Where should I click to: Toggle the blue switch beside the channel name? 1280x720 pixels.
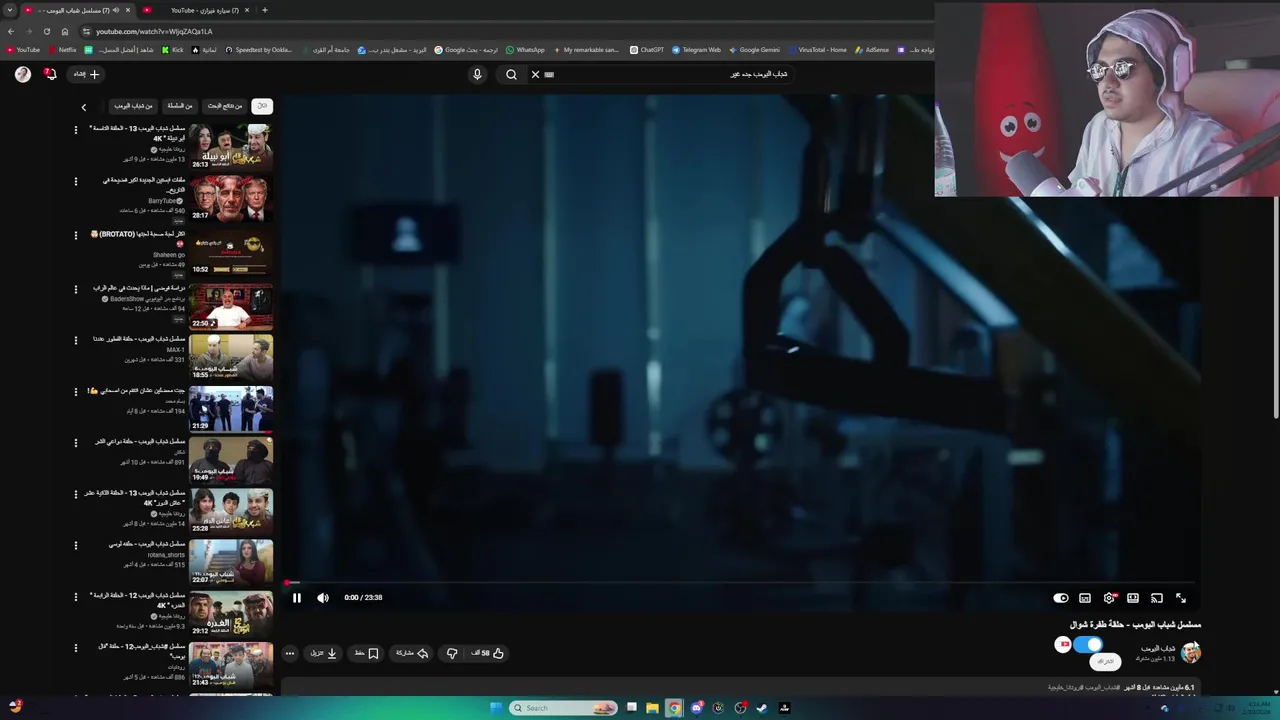point(1087,645)
